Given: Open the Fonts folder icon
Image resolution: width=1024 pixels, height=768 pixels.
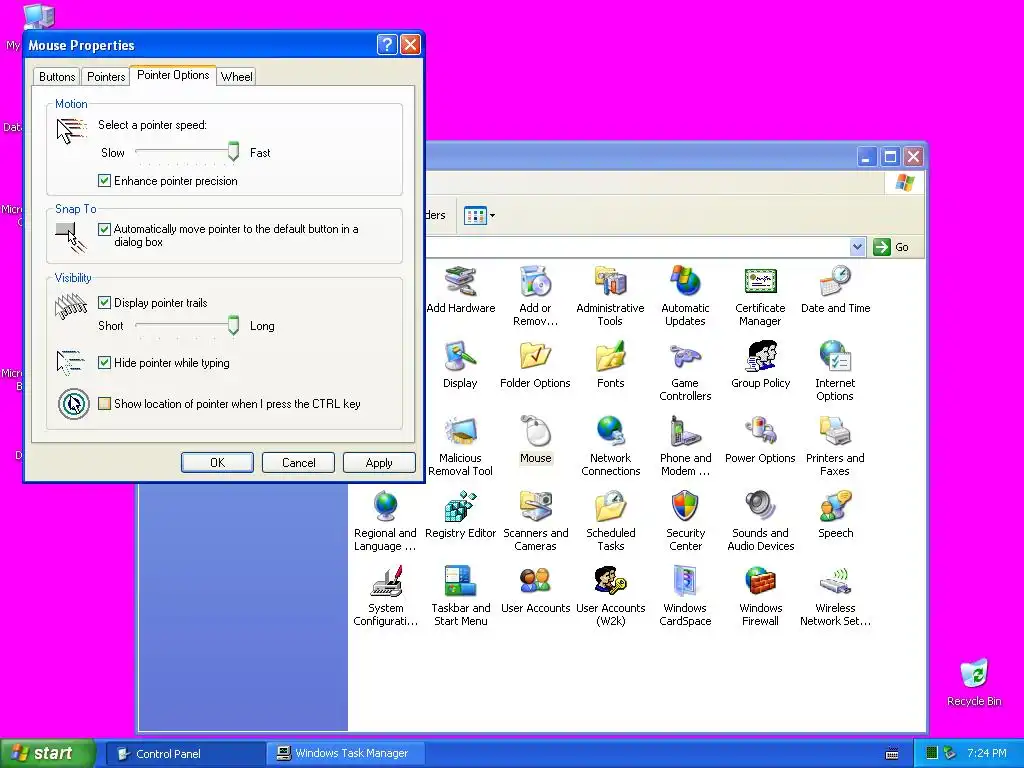Looking at the screenshot, I should tap(610, 365).
